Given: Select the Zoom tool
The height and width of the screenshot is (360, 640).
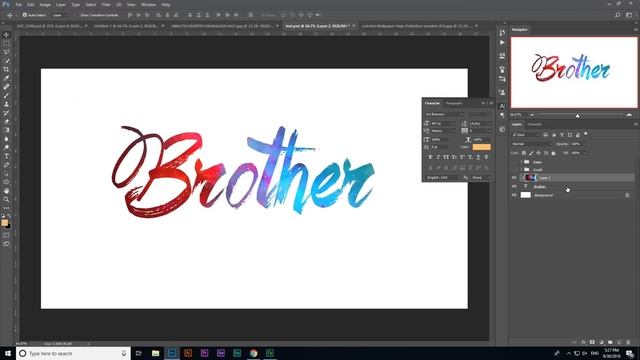Looking at the screenshot, I should (6, 199).
